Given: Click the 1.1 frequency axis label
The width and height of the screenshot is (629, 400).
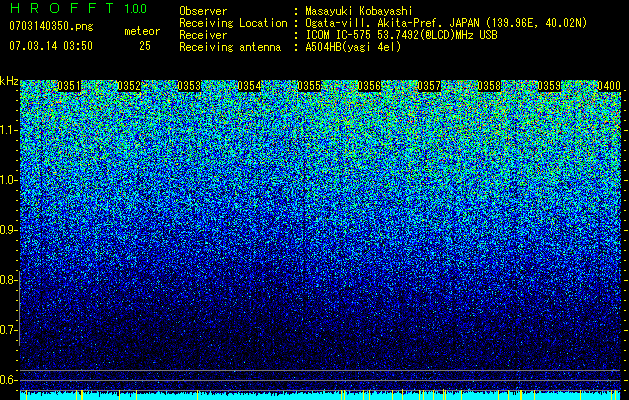Looking at the screenshot, I should [x=8, y=130].
